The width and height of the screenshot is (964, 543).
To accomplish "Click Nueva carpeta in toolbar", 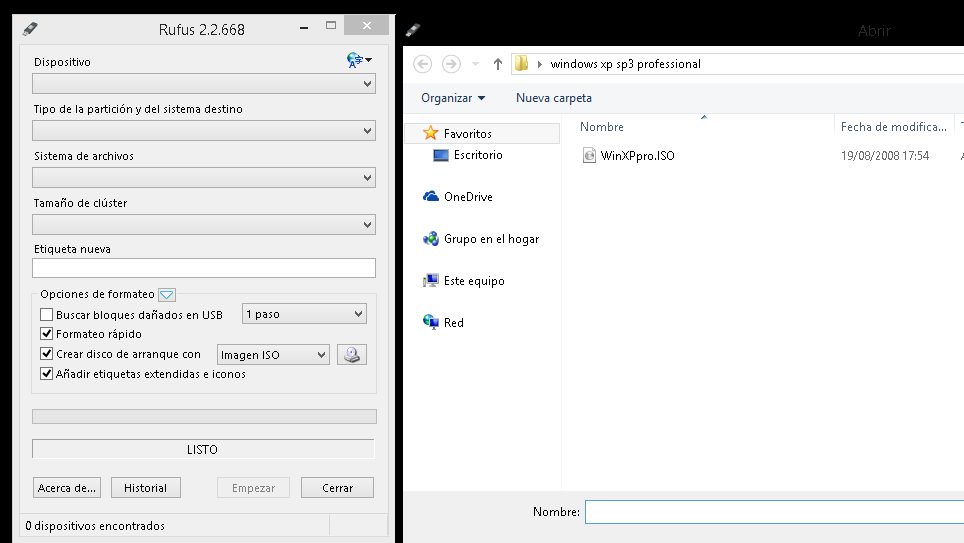I will (x=554, y=98).
